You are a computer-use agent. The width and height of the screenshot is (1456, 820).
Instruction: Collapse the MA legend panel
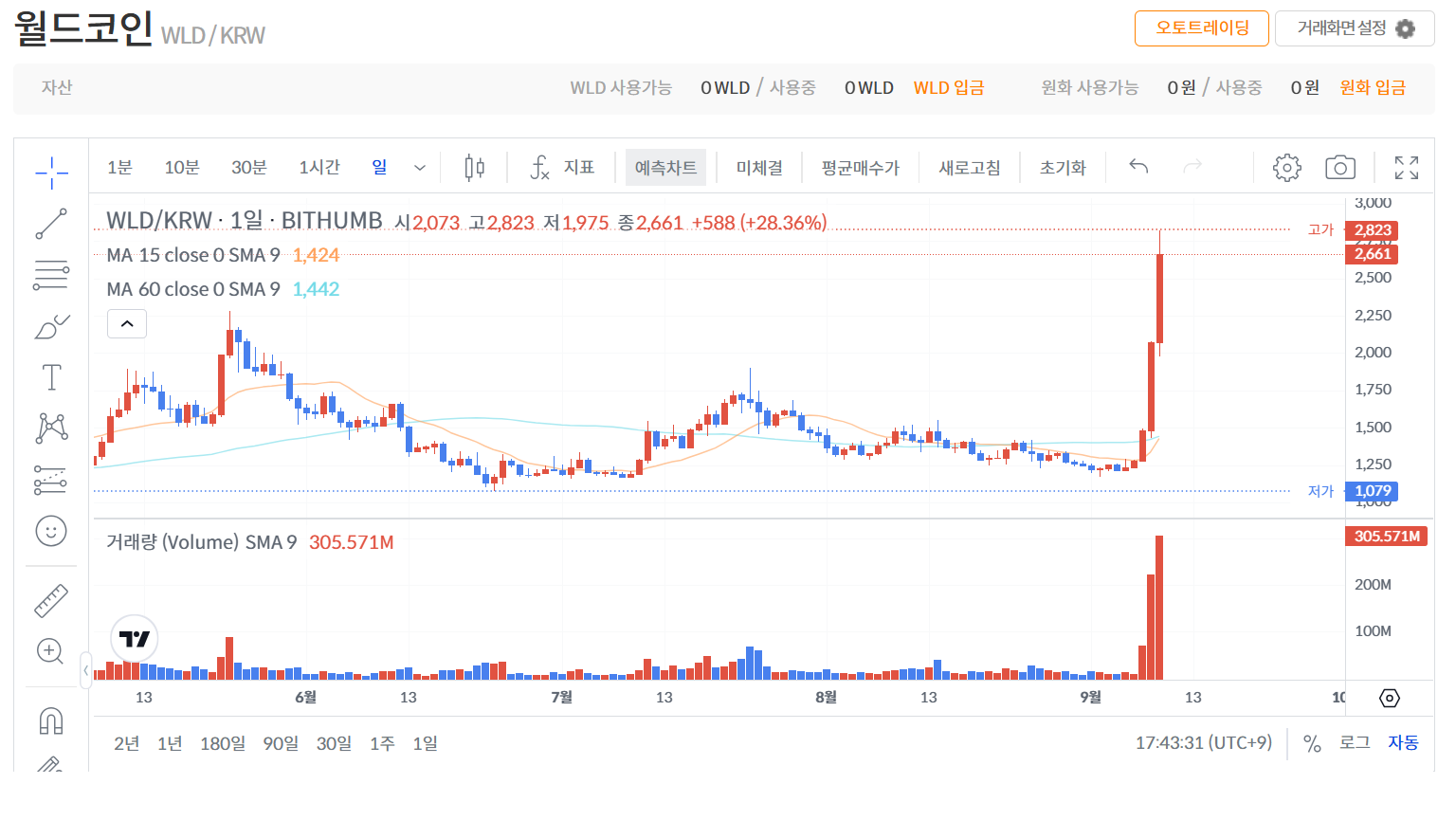(x=127, y=323)
